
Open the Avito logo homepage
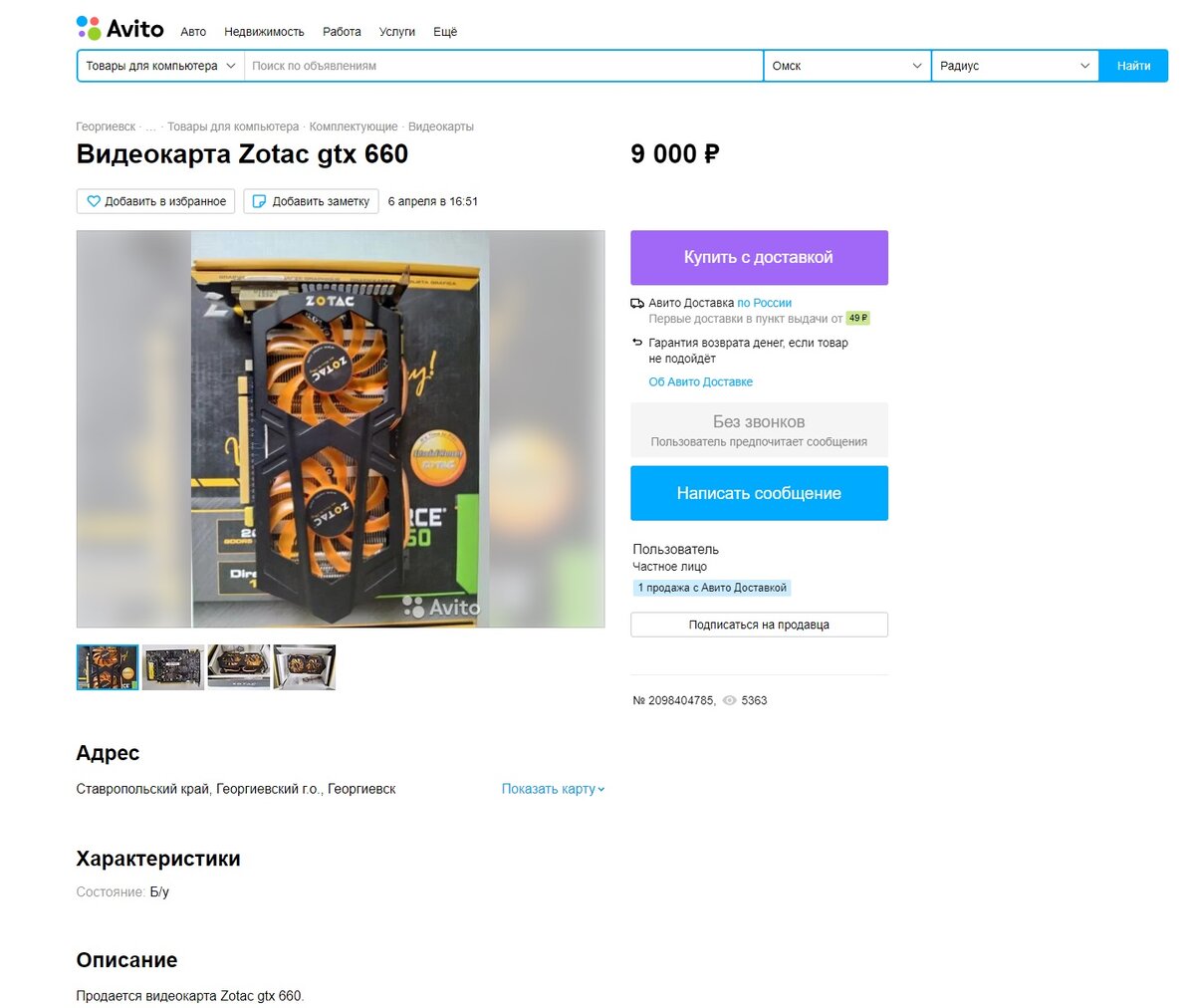click(x=119, y=28)
